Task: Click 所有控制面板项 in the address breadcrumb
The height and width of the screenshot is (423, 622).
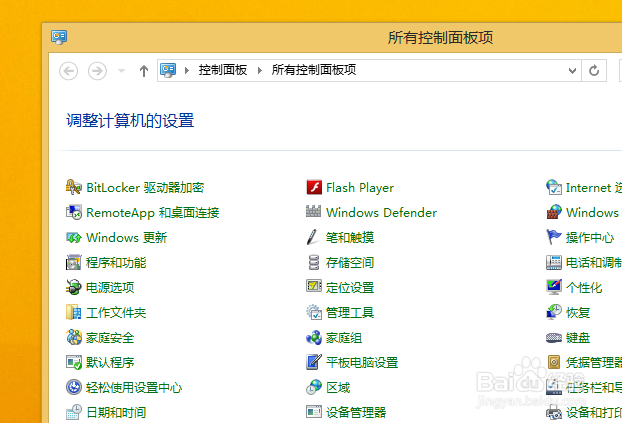Action: point(314,70)
